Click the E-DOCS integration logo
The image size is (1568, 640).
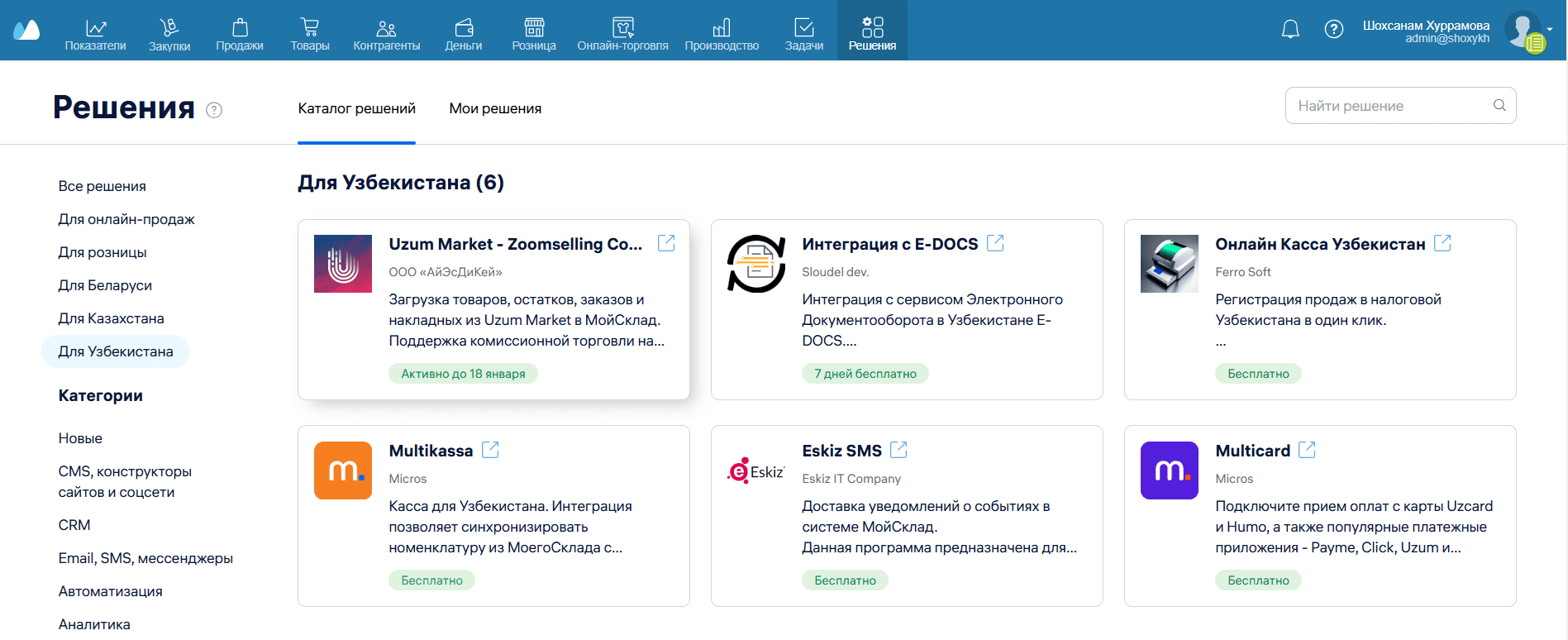756,264
